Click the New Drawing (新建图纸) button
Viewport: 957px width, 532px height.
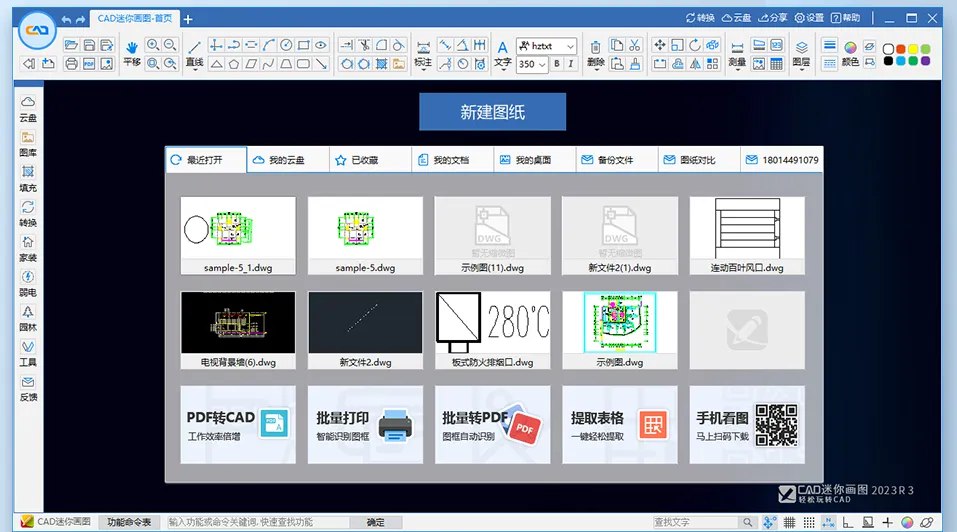pos(492,113)
